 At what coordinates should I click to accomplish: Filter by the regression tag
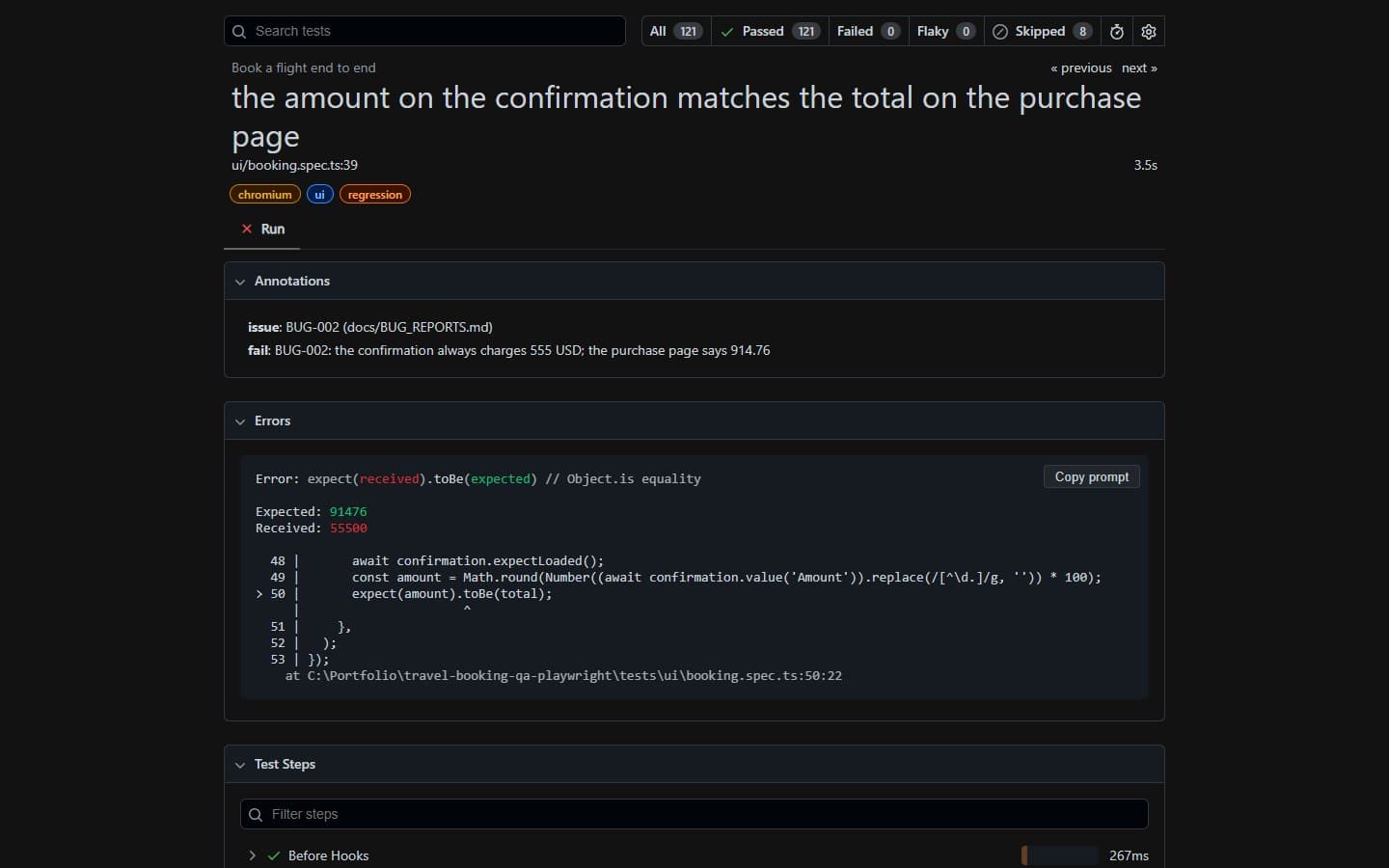375,195
